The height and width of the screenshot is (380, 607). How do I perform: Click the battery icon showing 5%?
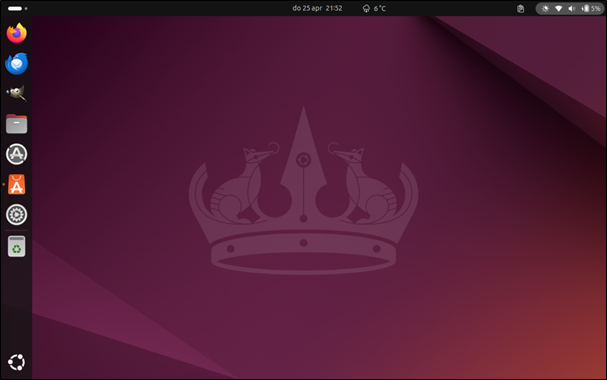pyautogui.click(x=591, y=9)
